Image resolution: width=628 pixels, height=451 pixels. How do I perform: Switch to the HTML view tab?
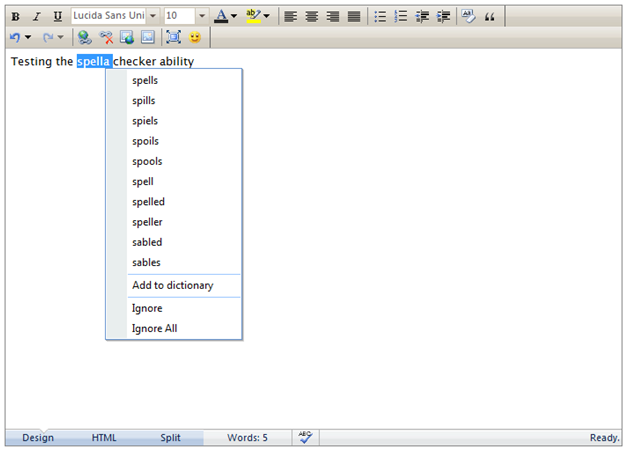coord(104,438)
